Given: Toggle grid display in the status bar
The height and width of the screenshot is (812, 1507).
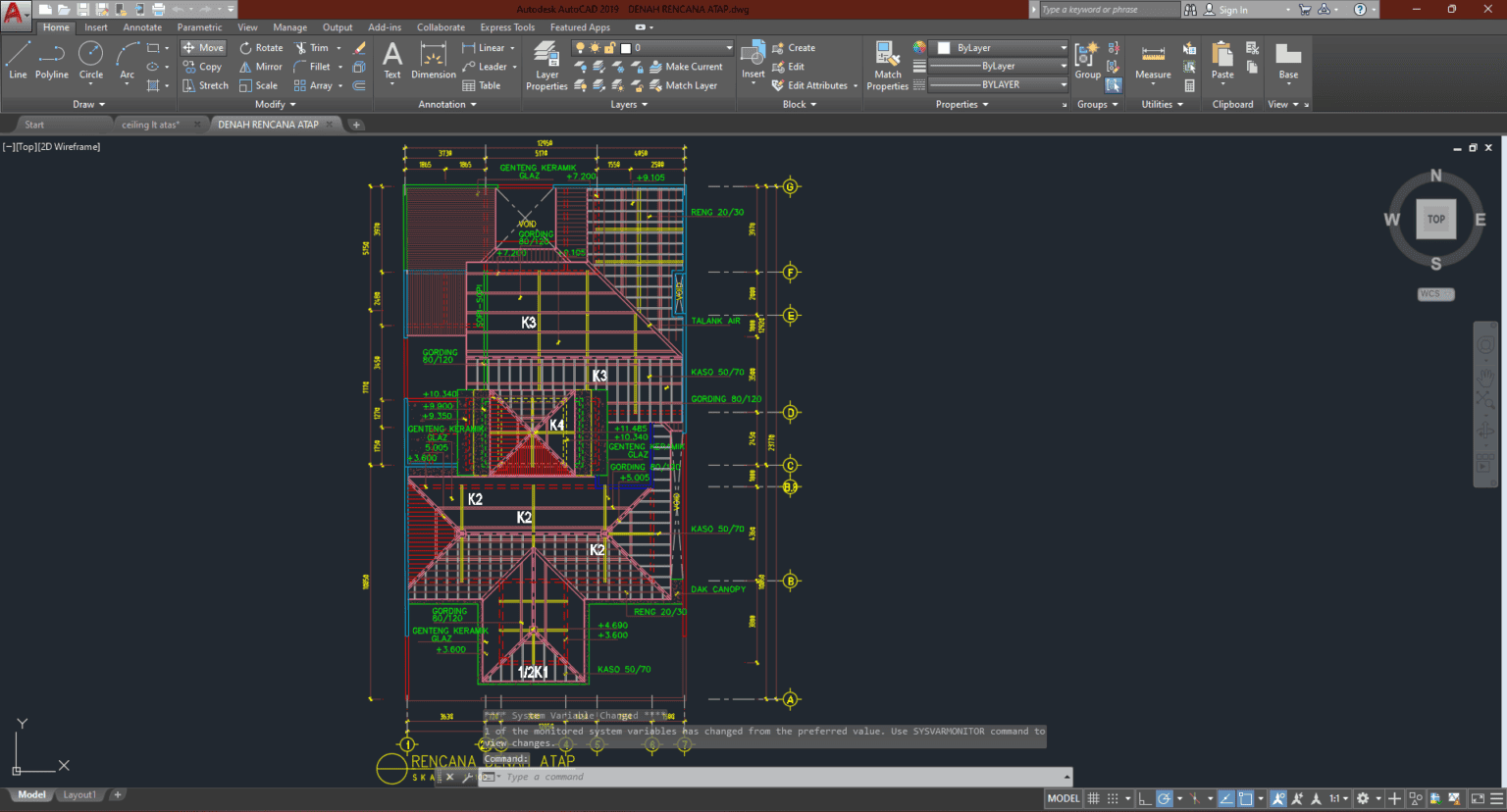Looking at the screenshot, I should point(1092,797).
